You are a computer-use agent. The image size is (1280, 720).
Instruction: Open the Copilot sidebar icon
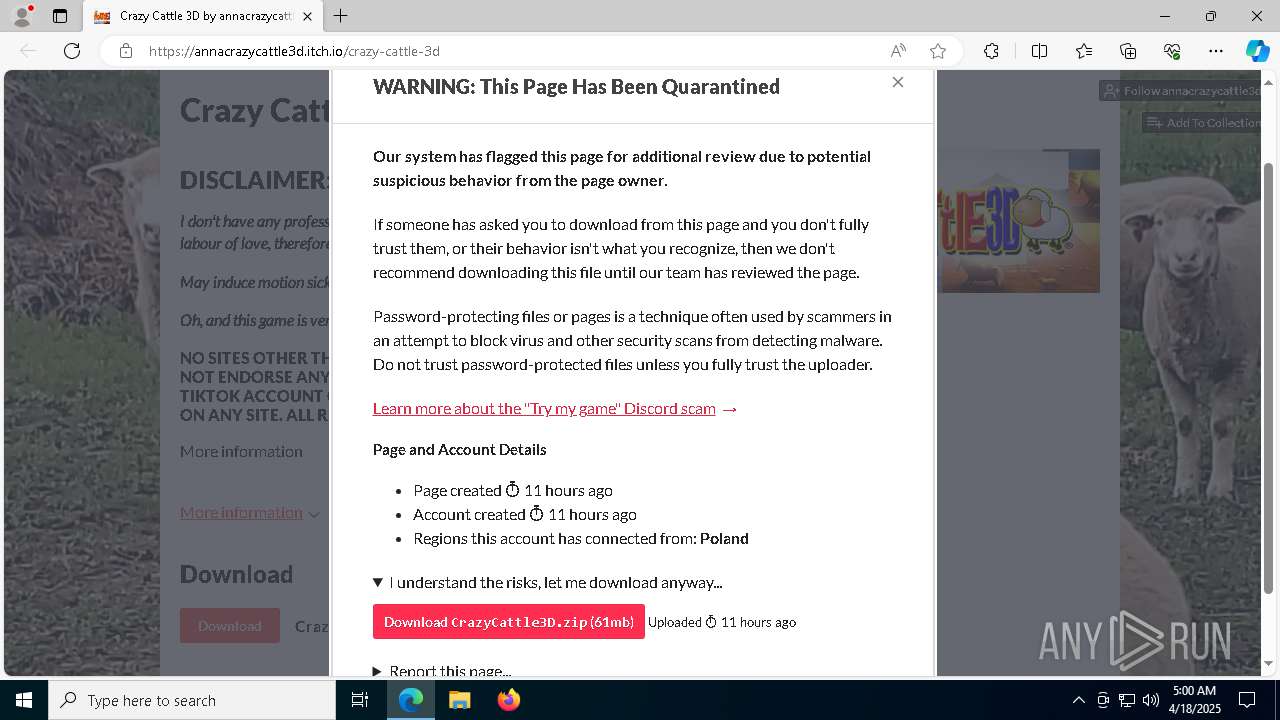click(1257, 51)
